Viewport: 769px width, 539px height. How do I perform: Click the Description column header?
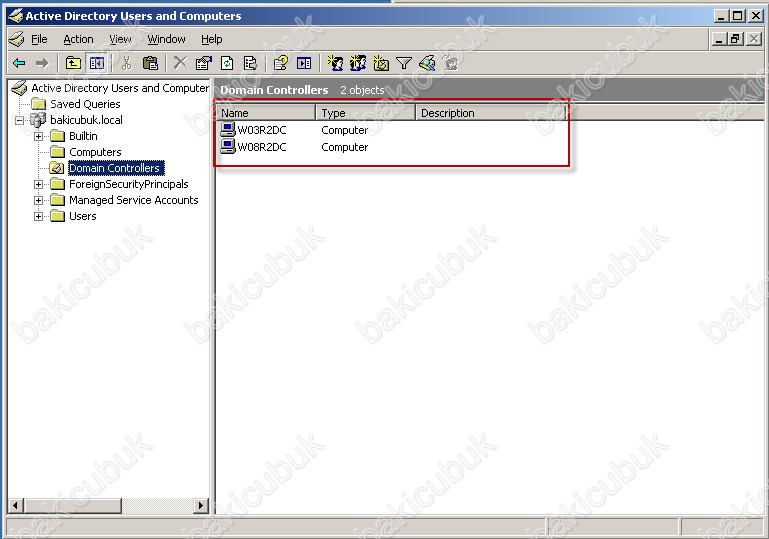coord(490,113)
